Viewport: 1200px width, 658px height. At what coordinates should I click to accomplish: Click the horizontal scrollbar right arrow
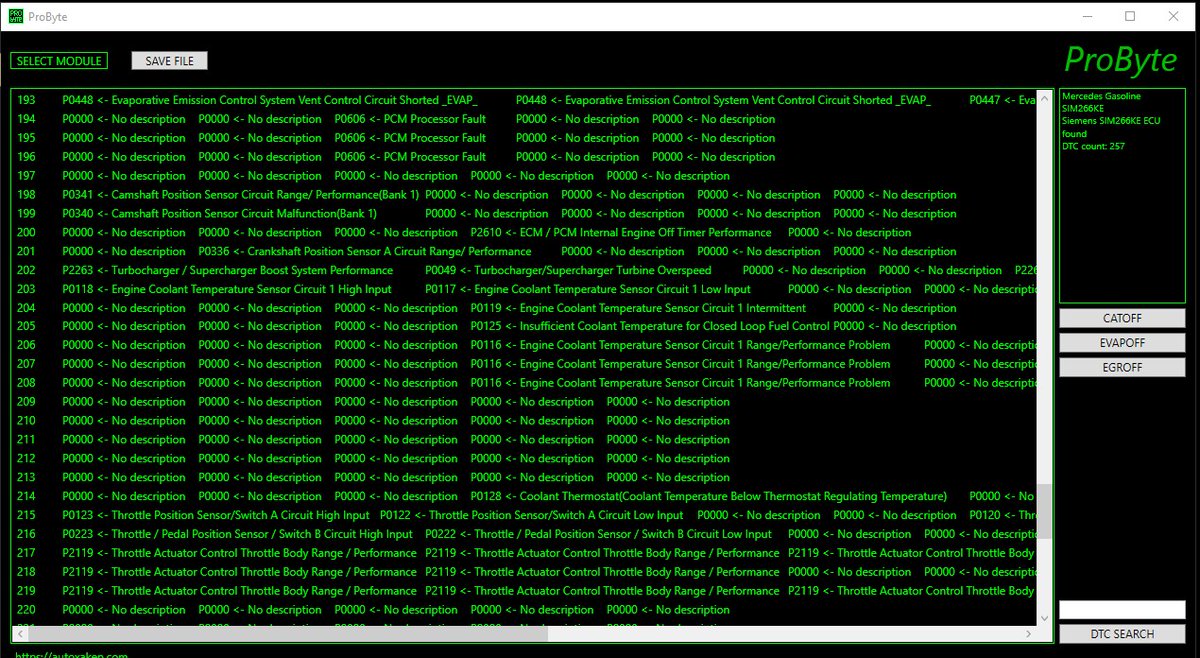tap(1030, 635)
